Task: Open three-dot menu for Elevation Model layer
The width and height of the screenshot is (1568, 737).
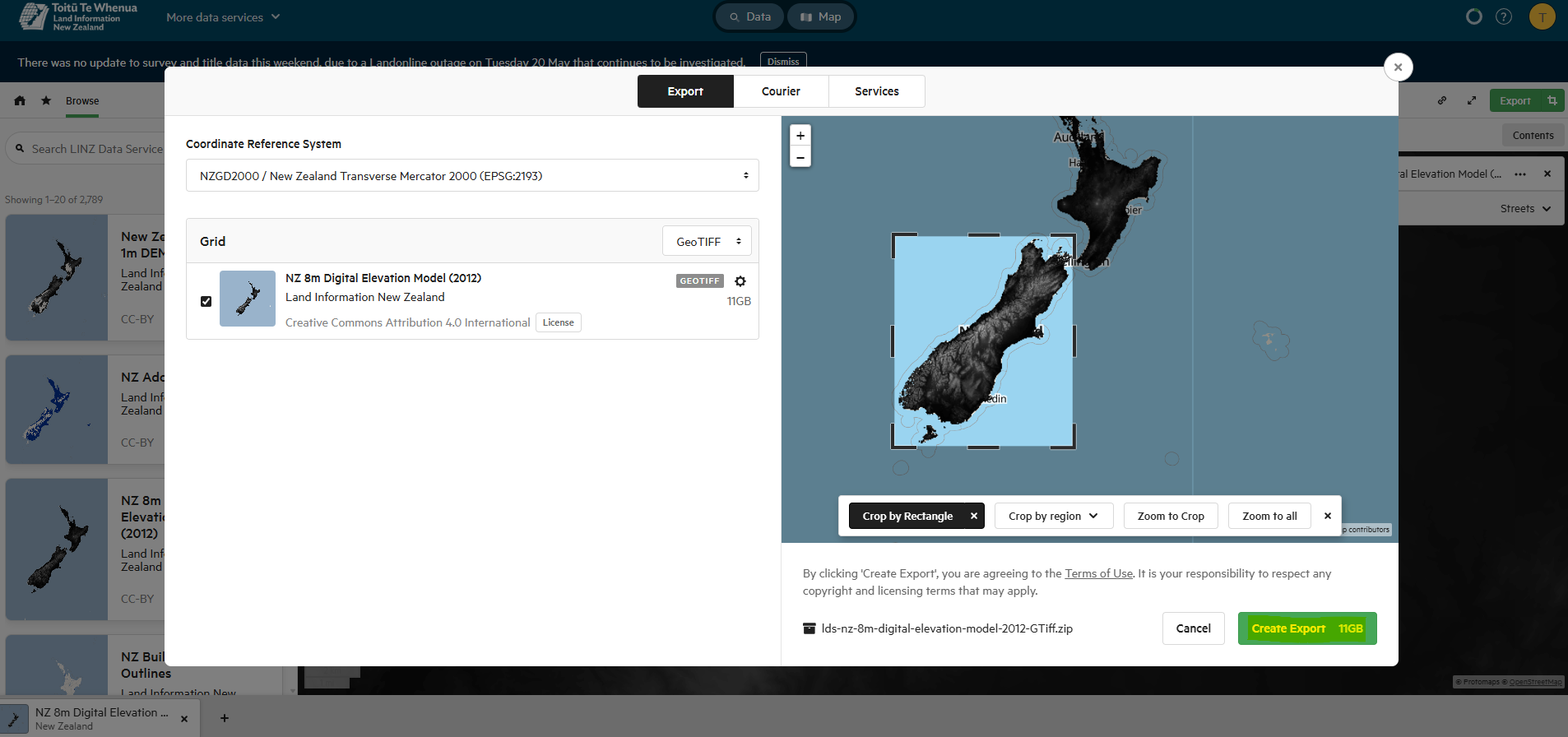Action: [x=1520, y=174]
